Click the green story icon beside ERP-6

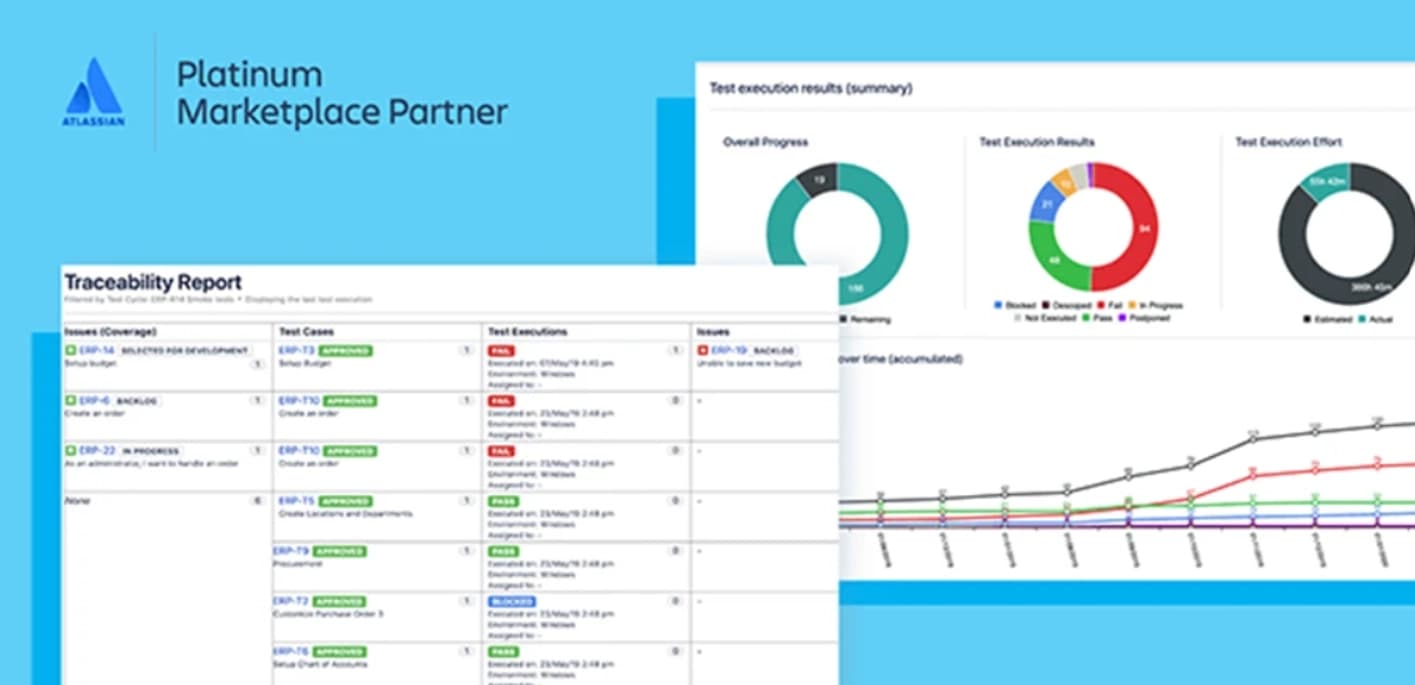(70, 401)
